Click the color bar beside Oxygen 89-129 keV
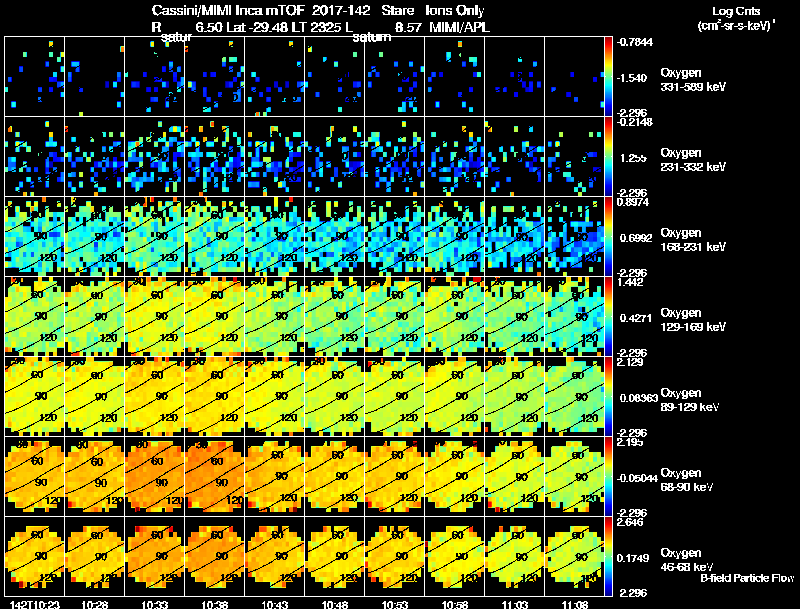Image resolution: width=800 pixels, height=609 pixels. click(608, 396)
